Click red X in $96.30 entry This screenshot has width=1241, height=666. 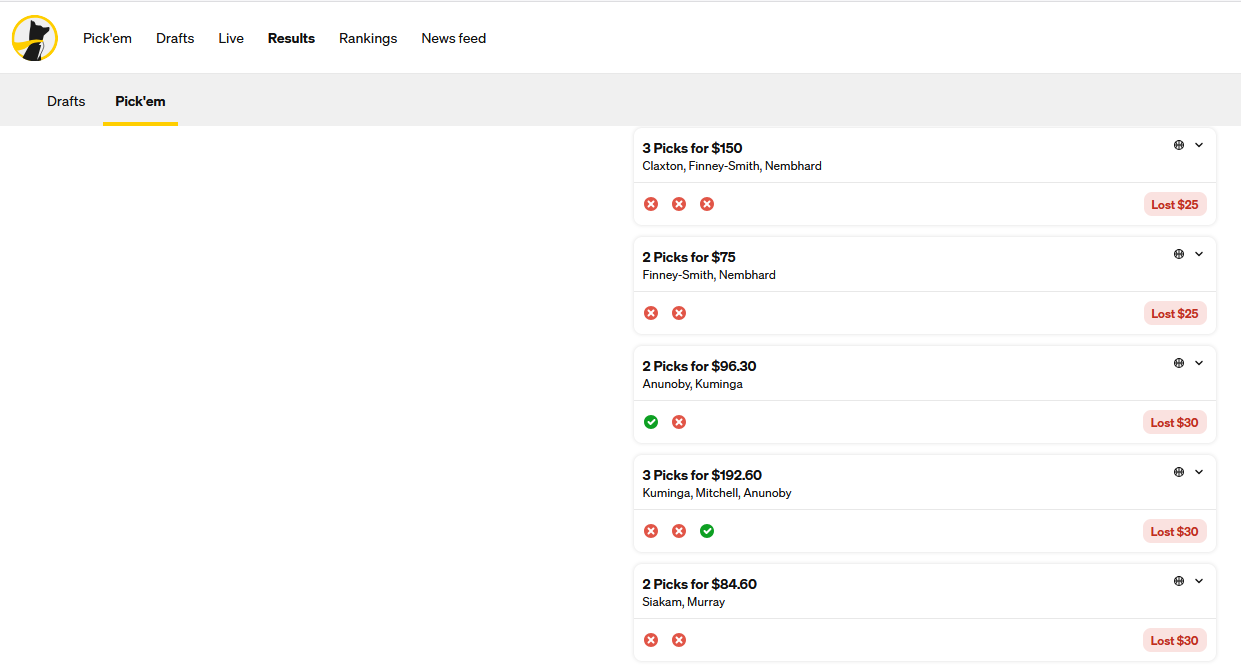click(x=679, y=422)
